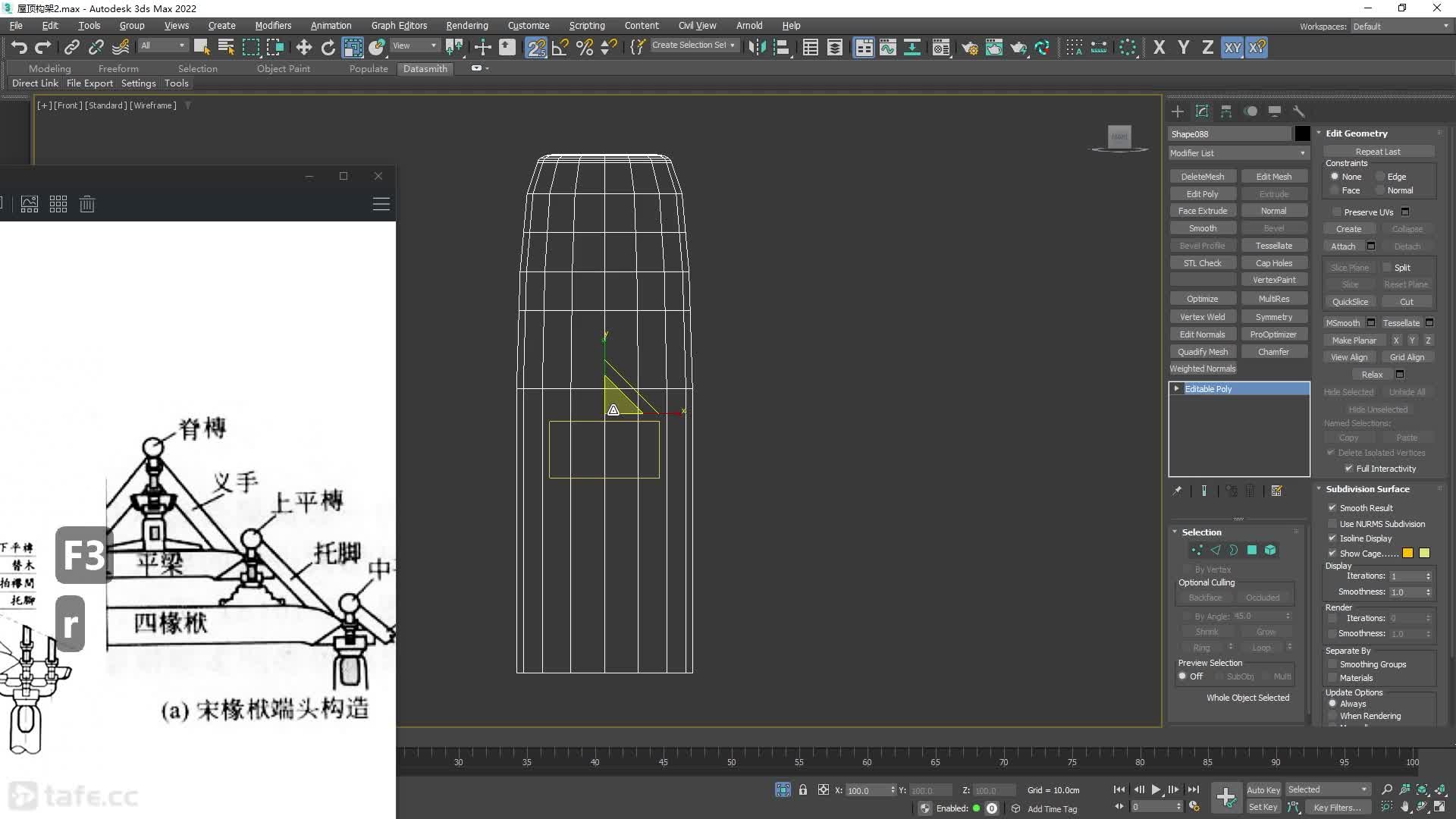Toggle Smooth Result checkbox
The image size is (1456, 819).
click(x=1332, y=507)
